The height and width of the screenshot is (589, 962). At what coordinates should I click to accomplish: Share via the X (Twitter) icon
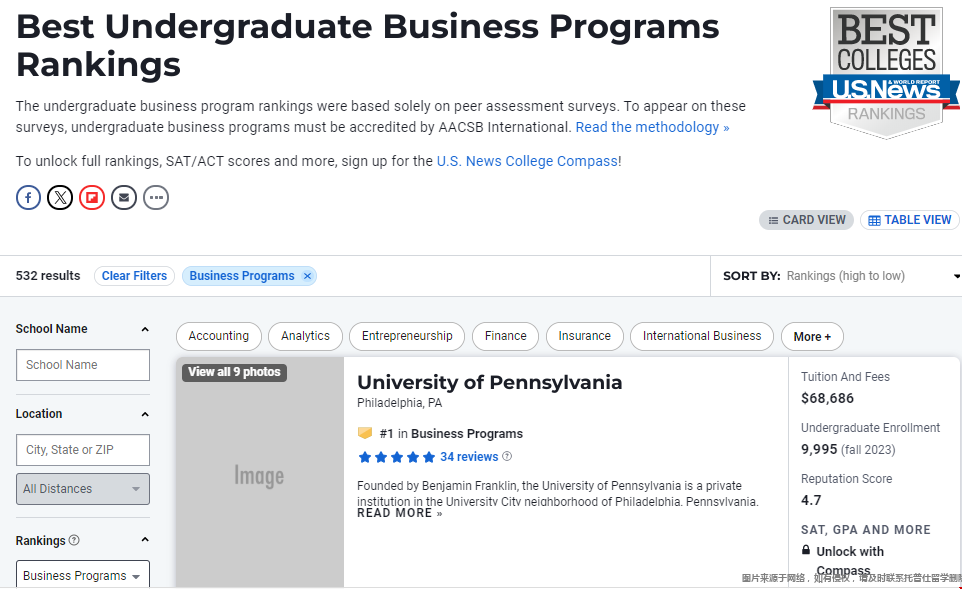pyautogui.click(x=60, y=198)
